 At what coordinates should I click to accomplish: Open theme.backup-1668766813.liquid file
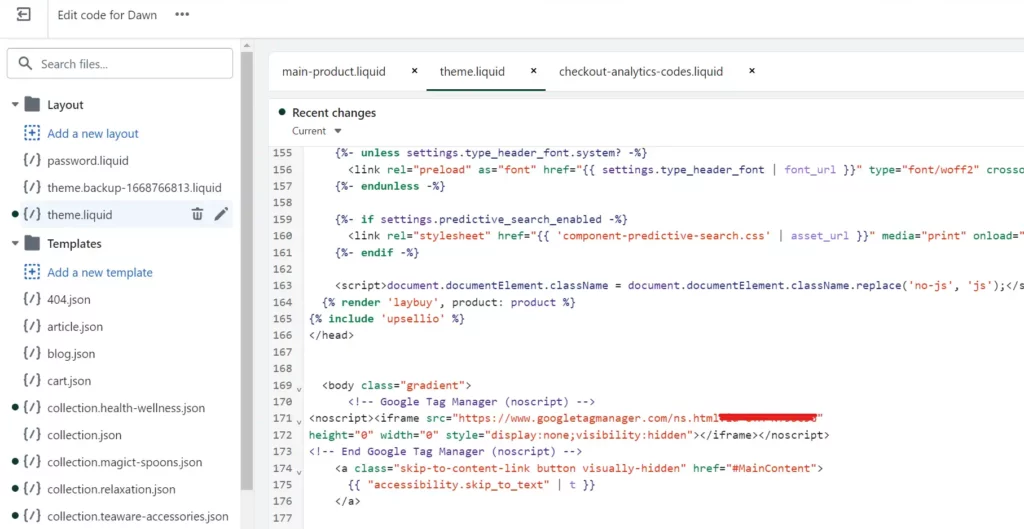point(134,187)
